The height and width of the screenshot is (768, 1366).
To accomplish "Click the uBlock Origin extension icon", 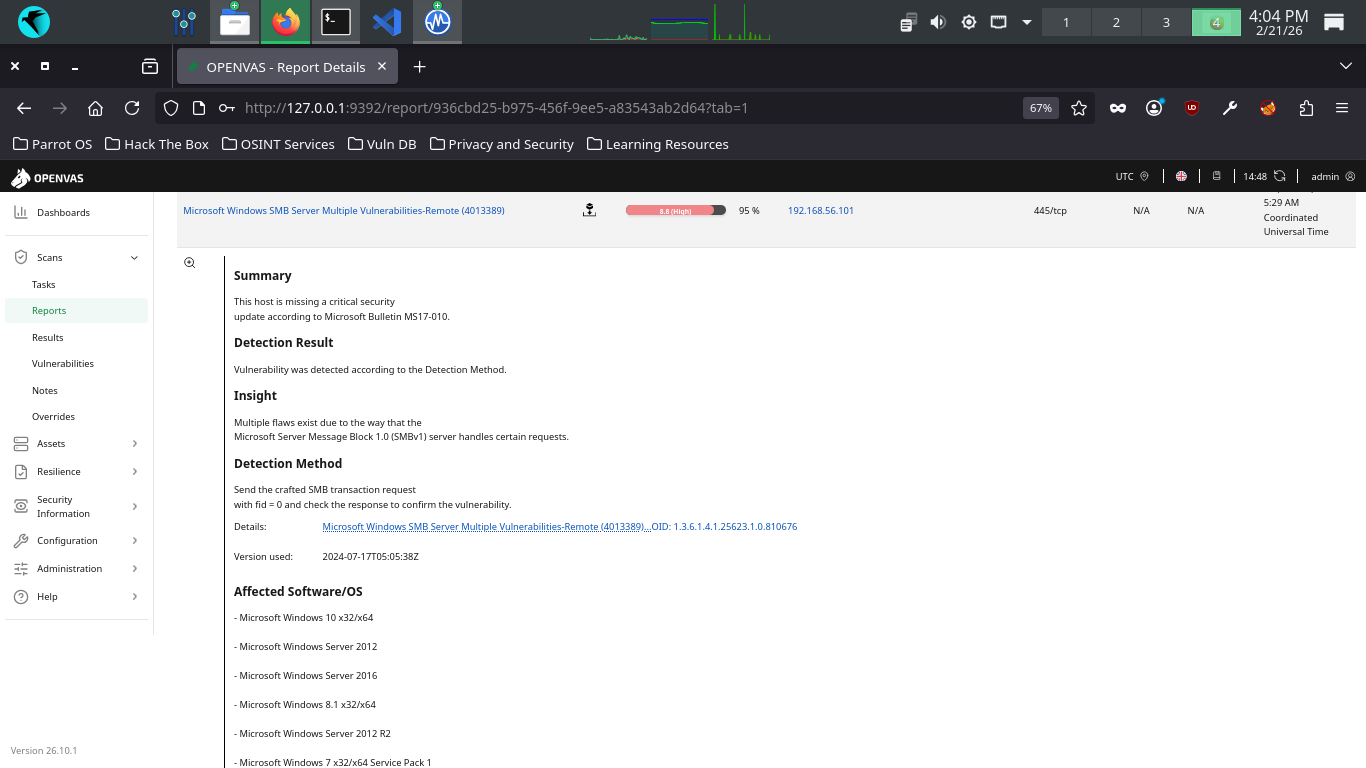I will 1192,108.
